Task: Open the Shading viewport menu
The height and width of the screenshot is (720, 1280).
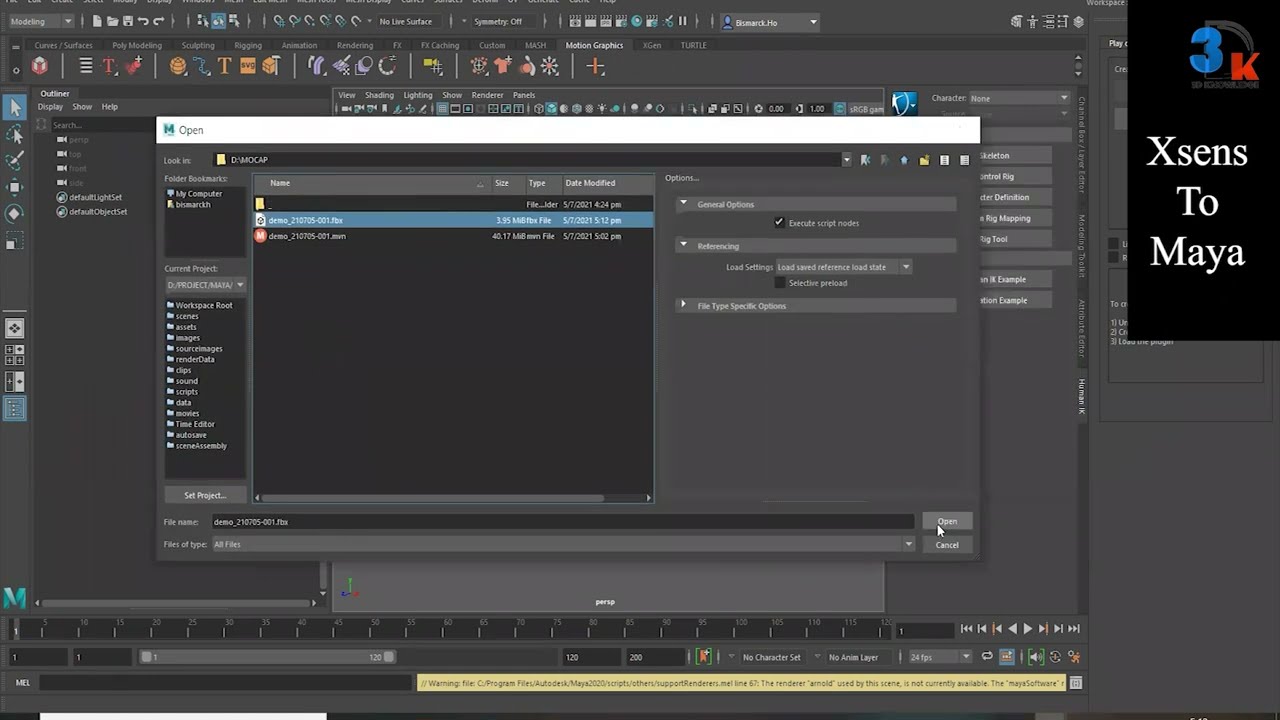Action: pyautogui.click(x=379, y=95)
